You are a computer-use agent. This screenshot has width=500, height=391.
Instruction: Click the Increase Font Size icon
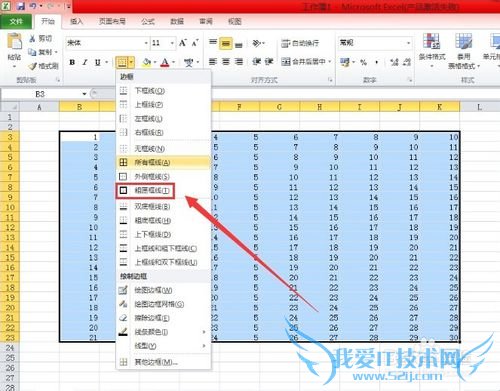182,43
